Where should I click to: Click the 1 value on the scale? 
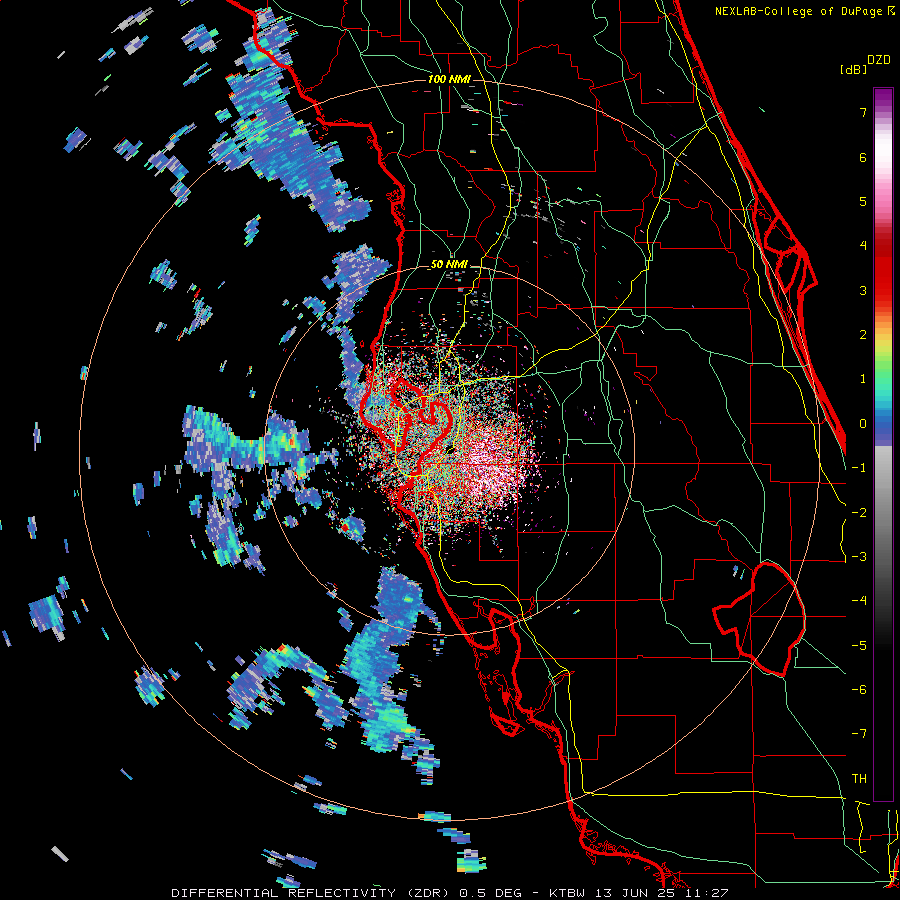pos(863,379)
